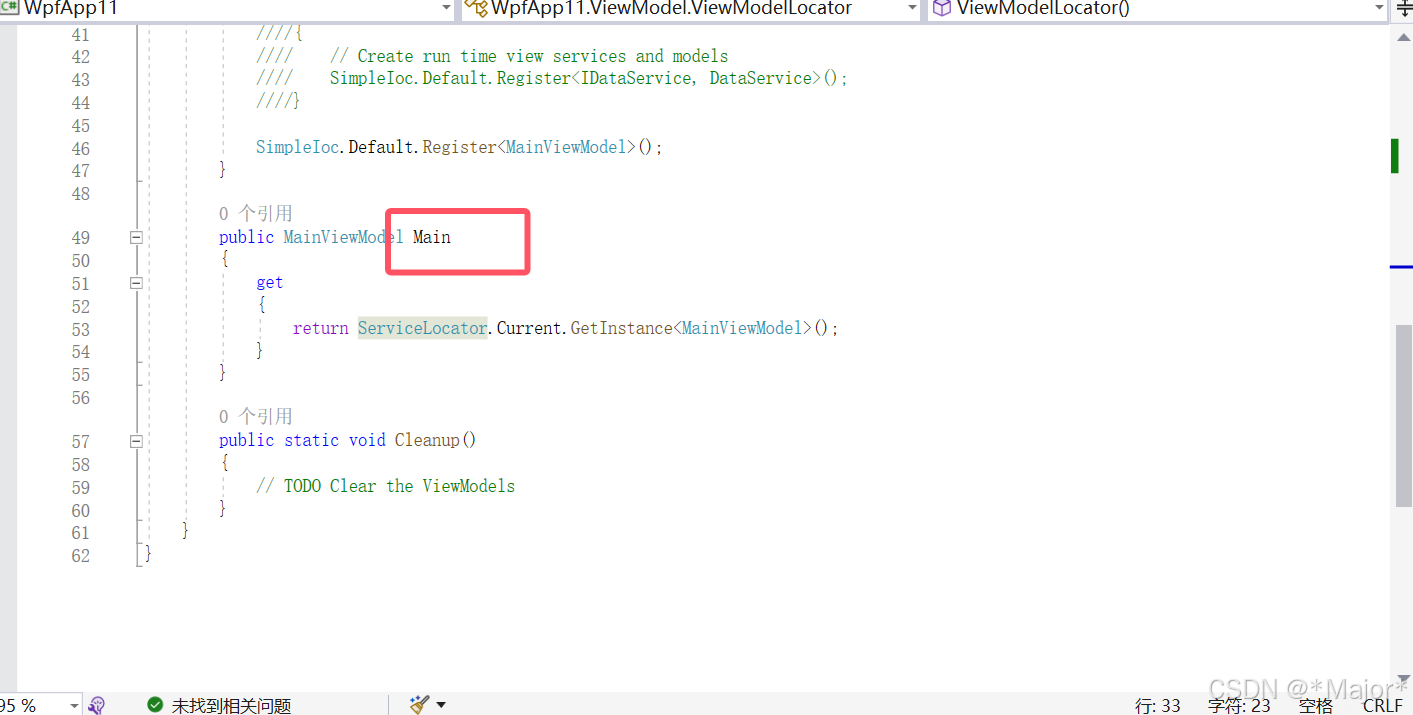Click the split editor icon at navigation bar's right end
The image size is (1413, 715).
point(1407,9)
